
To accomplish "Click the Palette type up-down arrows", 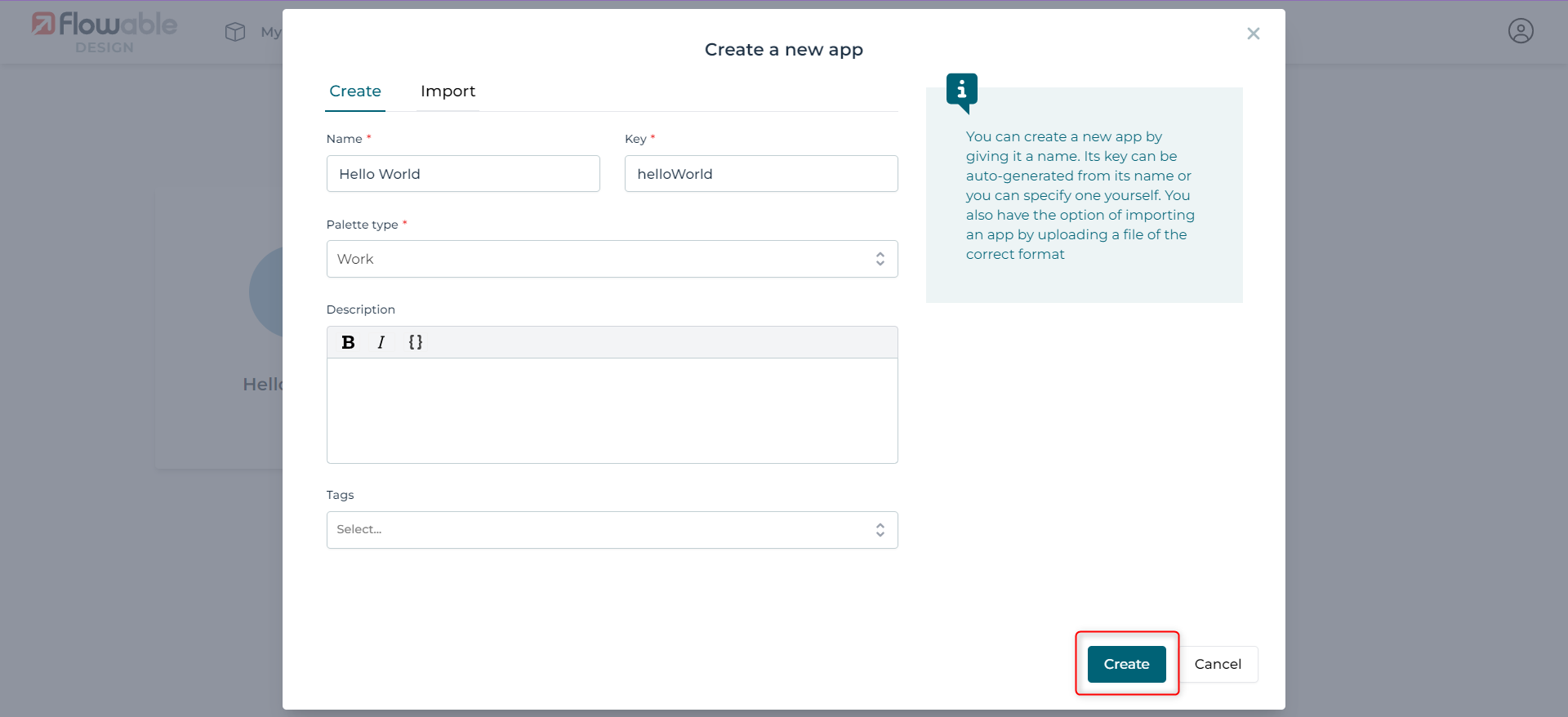I will [x=880, y=259].
